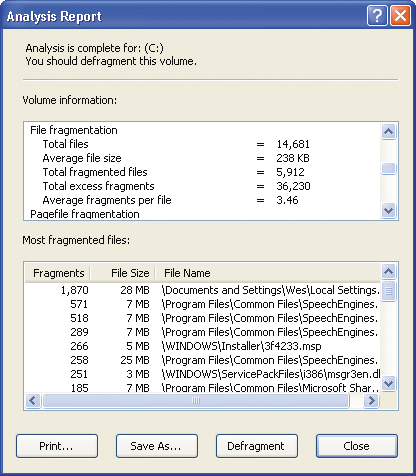Click the fragmented files vertical scrollbar thumb

pyautogui.click(x=389, y=291)
